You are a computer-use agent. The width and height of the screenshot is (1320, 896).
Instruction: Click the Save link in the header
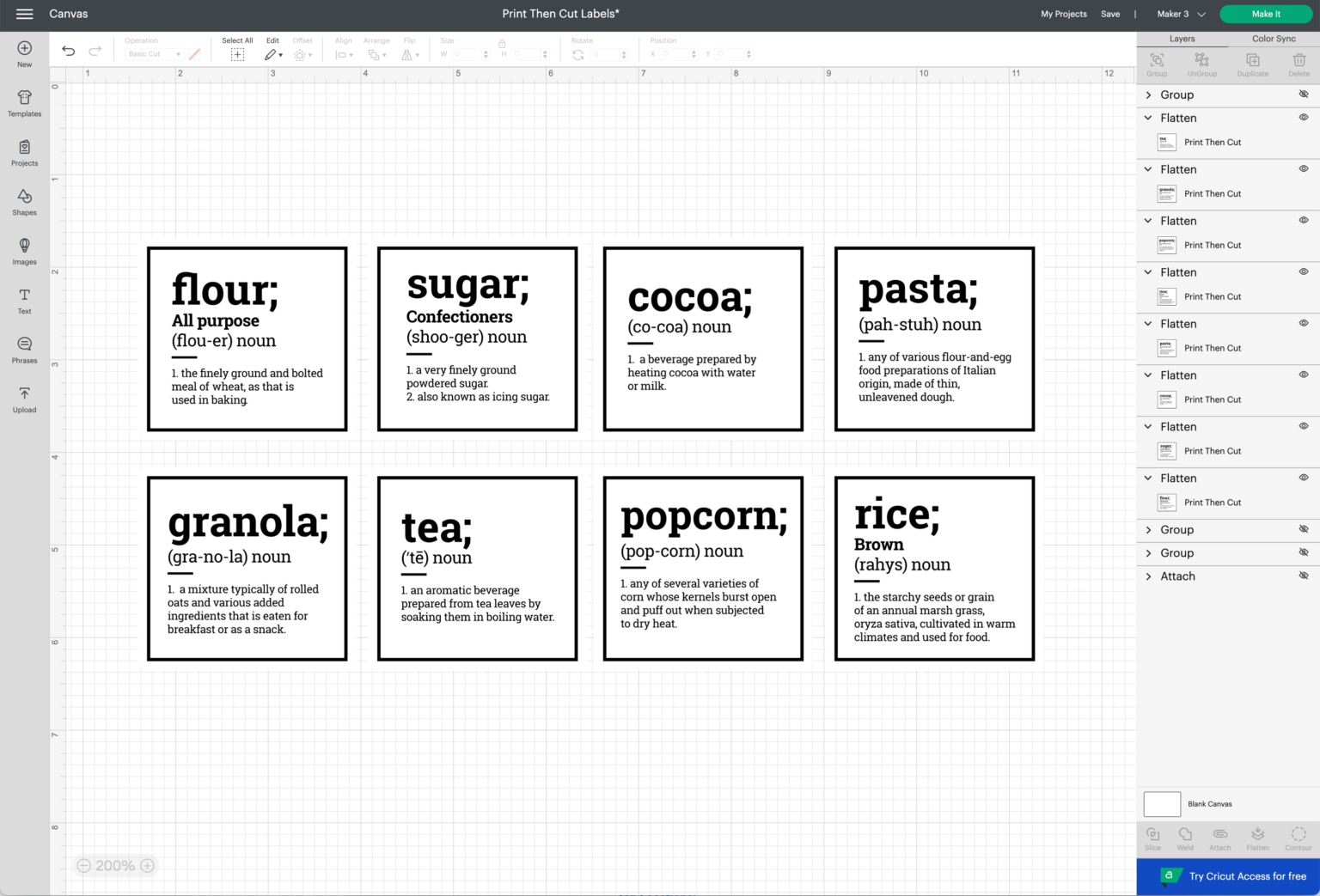(x=1110, y=14)
